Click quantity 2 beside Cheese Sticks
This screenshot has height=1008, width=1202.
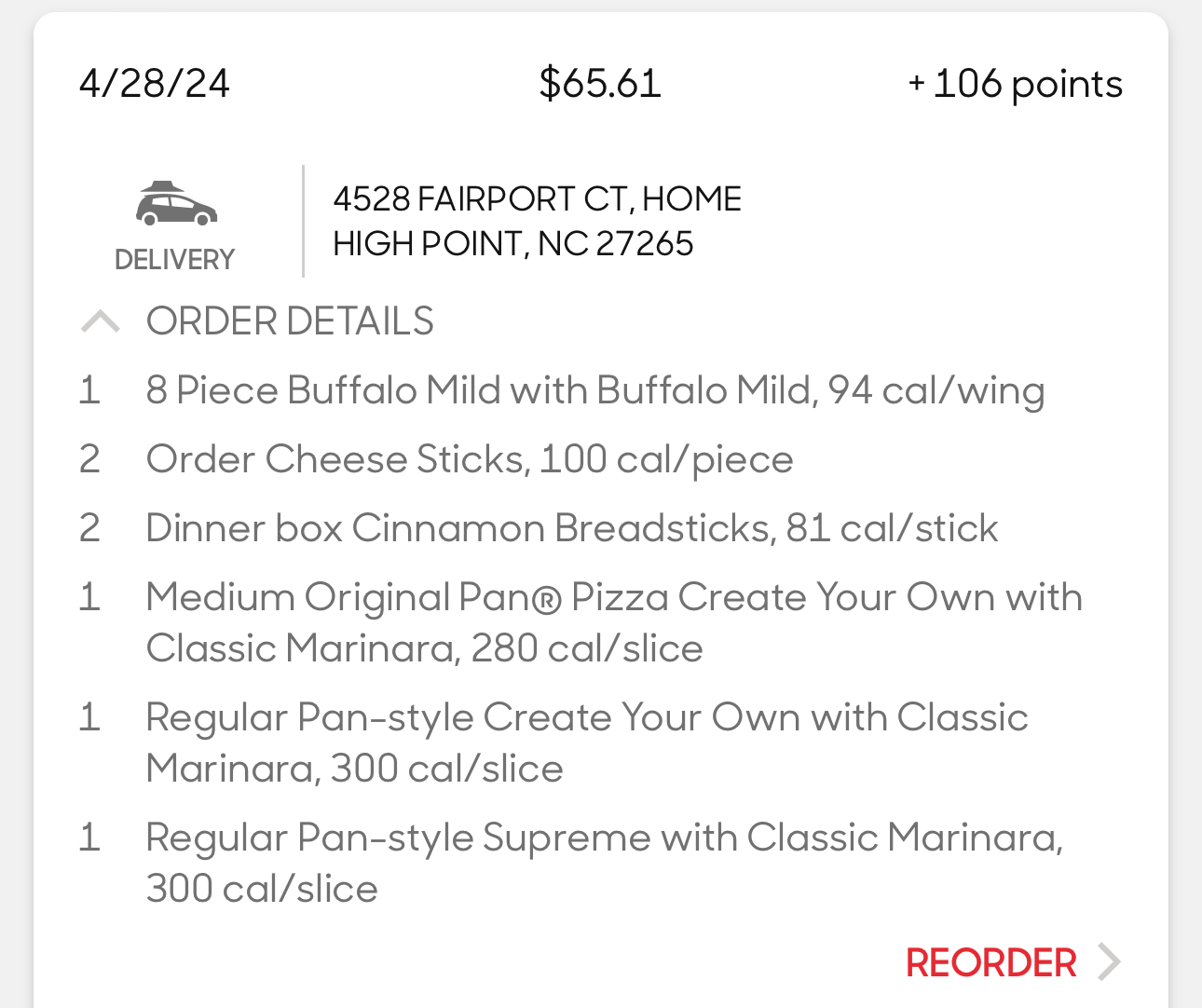pyautogui.click(x=89, y=459)
